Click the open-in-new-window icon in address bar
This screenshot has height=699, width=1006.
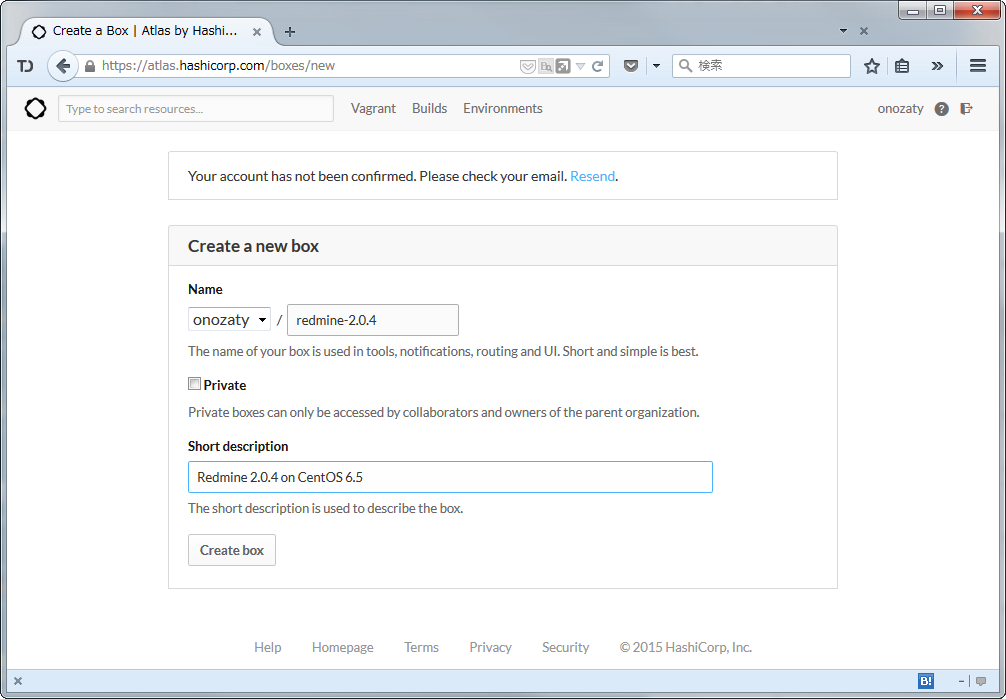563,66
